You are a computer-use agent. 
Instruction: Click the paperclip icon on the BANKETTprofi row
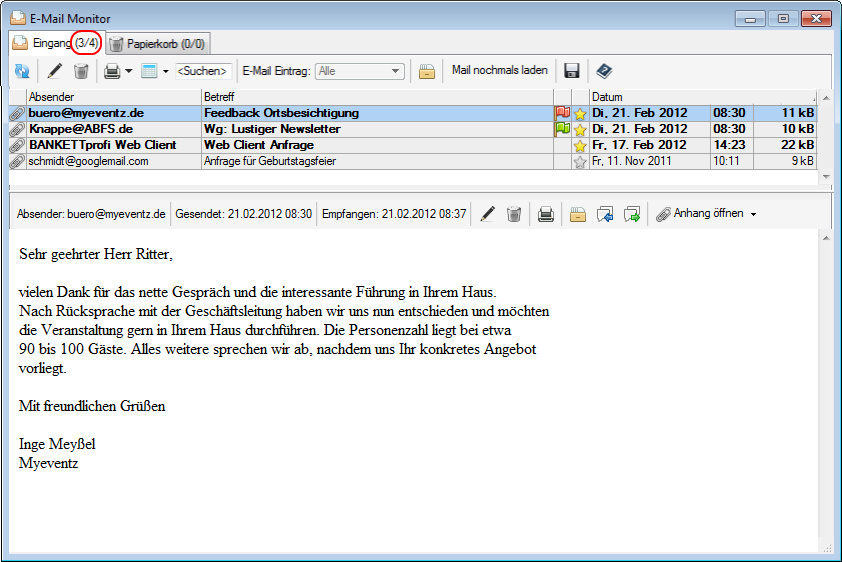click(x=17, y=145)
